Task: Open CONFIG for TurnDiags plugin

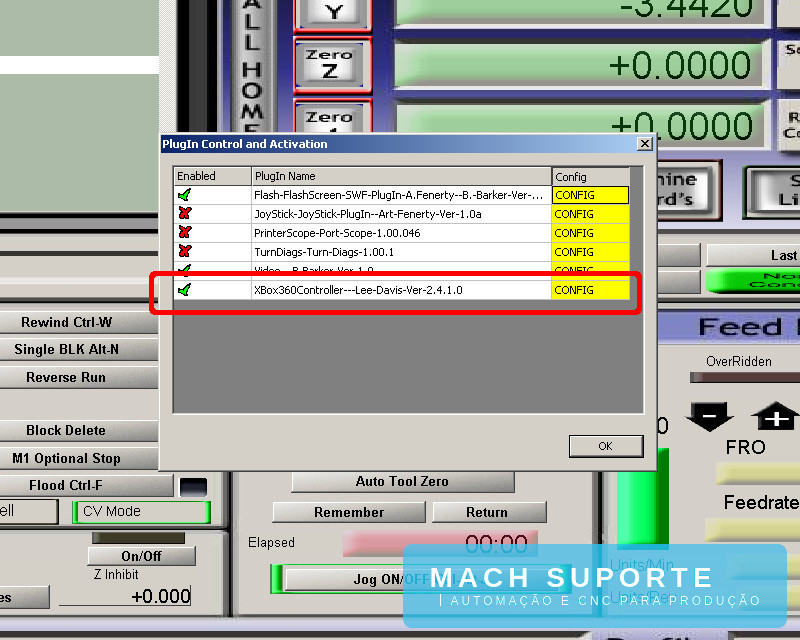Action: pos(590,252)
